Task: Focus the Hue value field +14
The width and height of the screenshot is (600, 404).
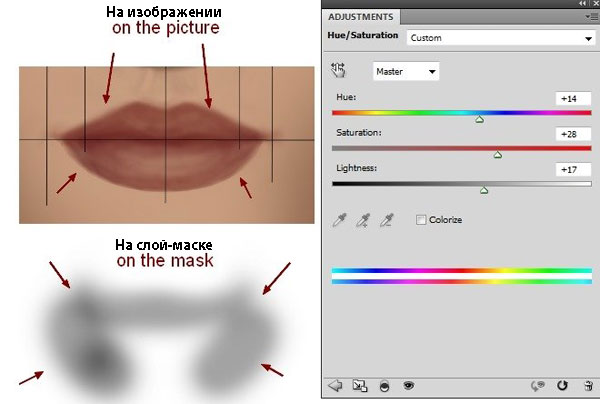Action: 573,99
